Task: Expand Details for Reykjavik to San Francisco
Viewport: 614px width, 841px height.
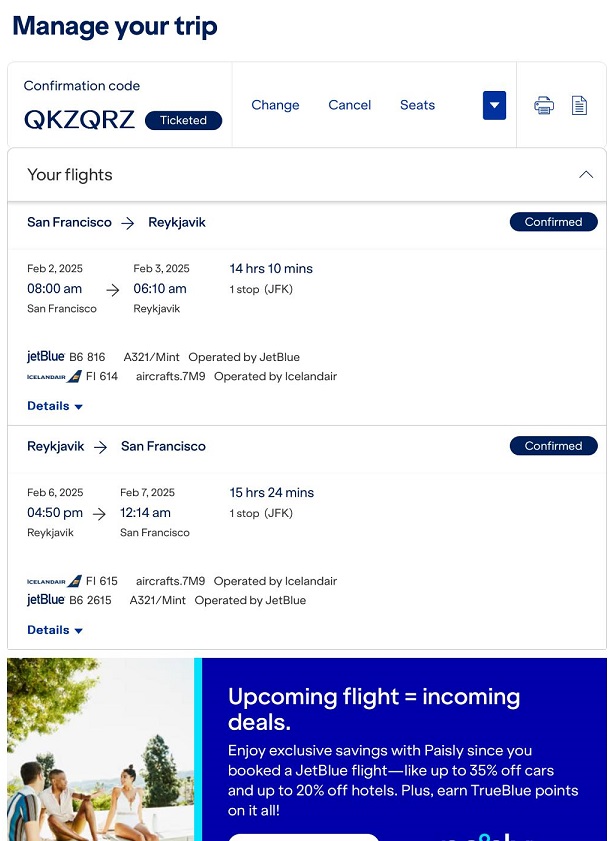Action: [55, 630]
